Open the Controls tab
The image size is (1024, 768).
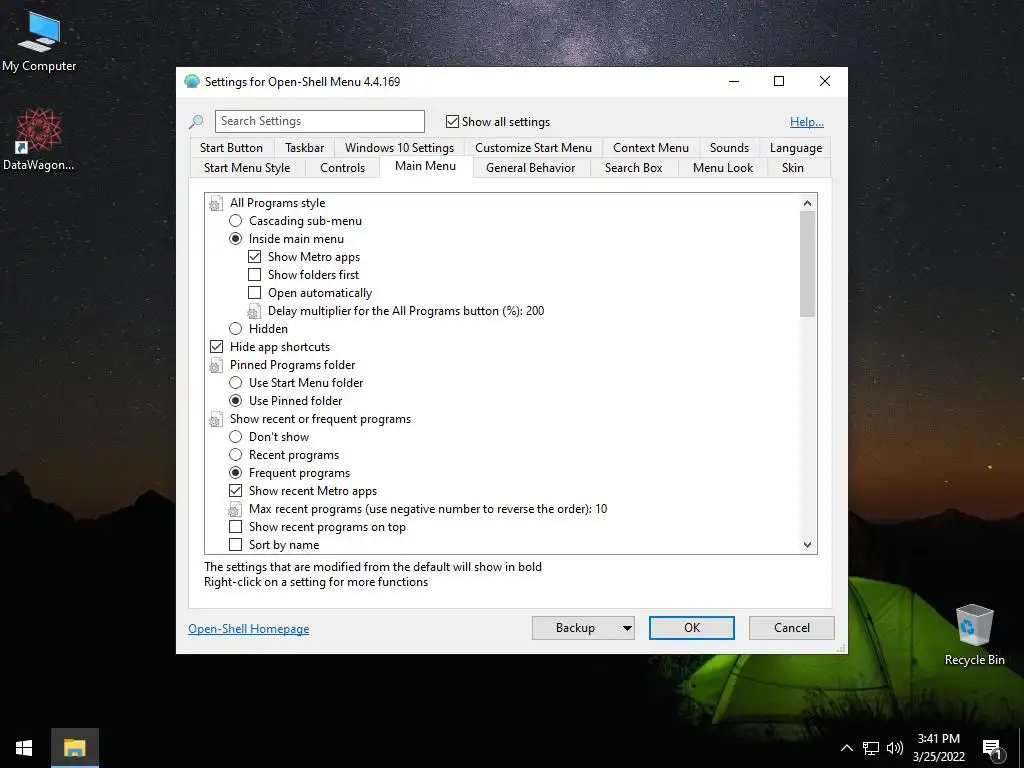click(342, 168)
